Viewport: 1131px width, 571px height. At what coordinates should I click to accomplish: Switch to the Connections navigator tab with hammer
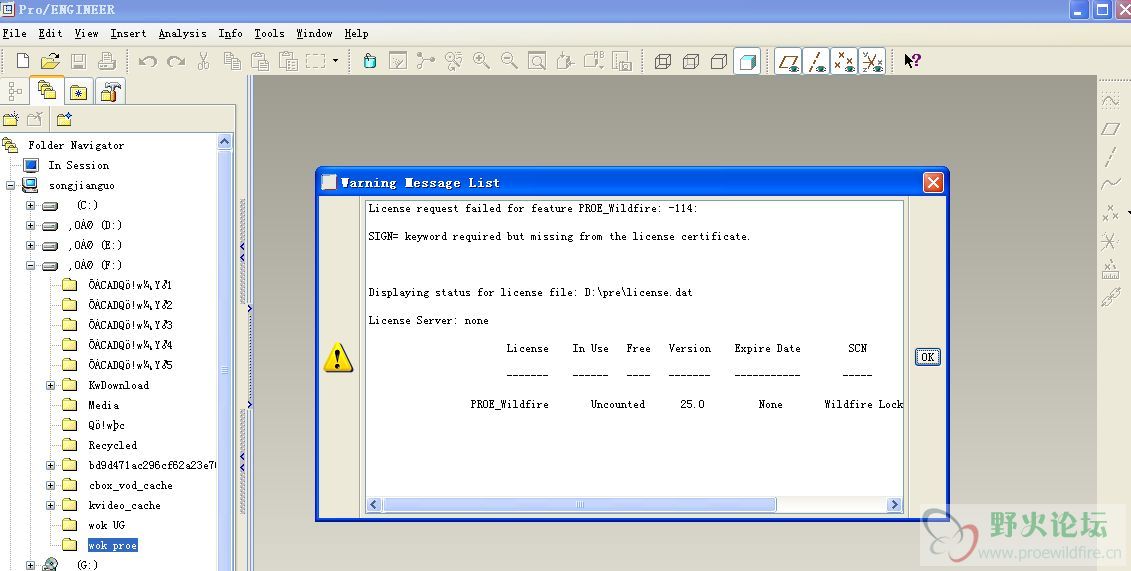tap(110, 92)
